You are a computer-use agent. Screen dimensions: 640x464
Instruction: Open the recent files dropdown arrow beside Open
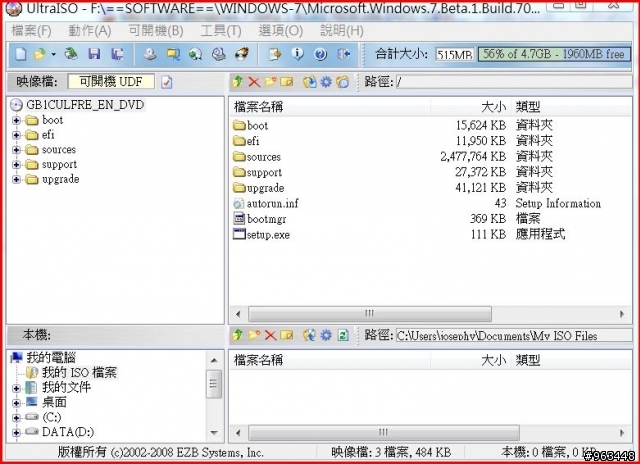pos(53,54)
